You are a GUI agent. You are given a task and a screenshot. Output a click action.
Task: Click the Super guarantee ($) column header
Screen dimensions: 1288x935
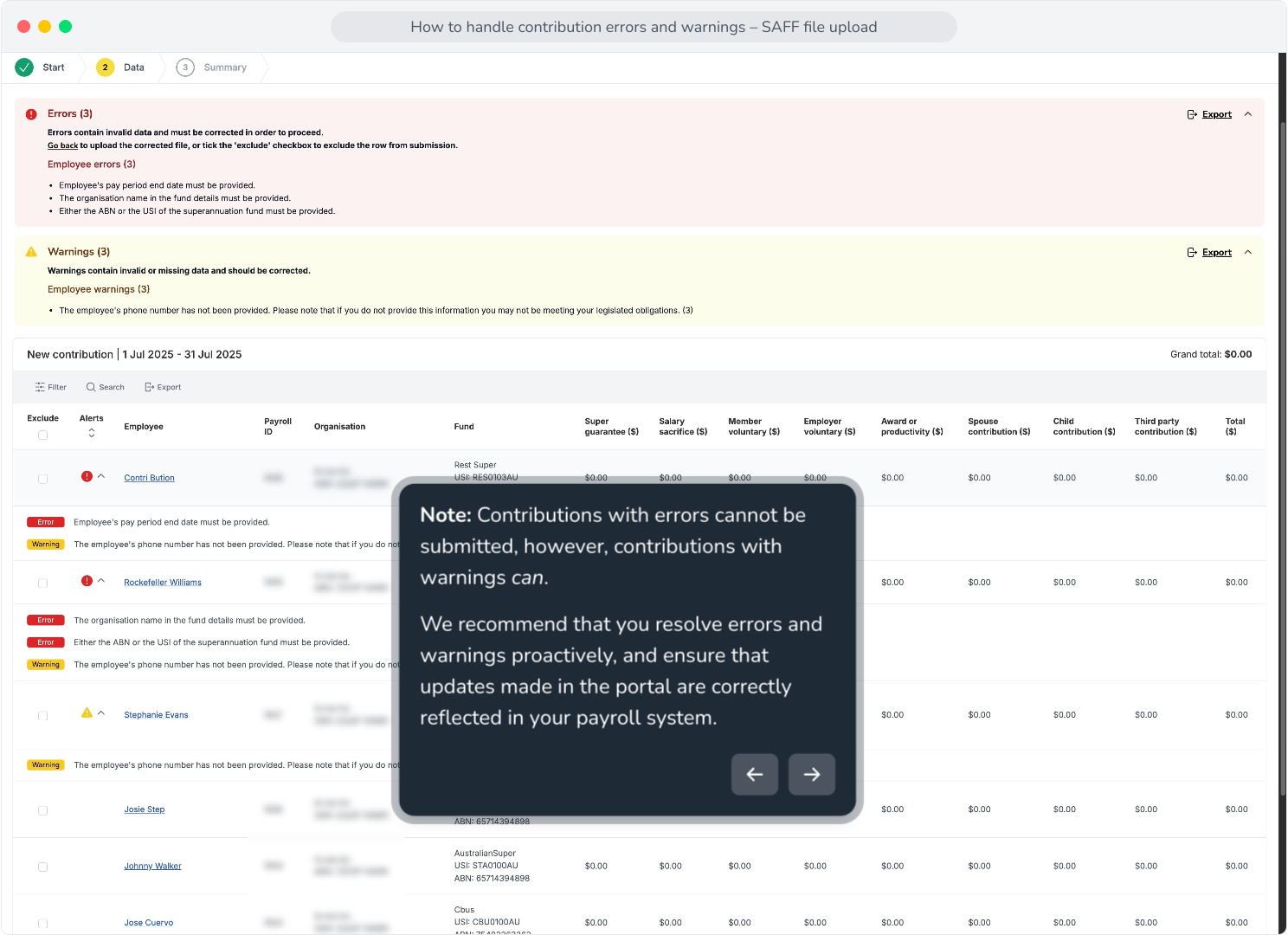[x=611, y=427]
